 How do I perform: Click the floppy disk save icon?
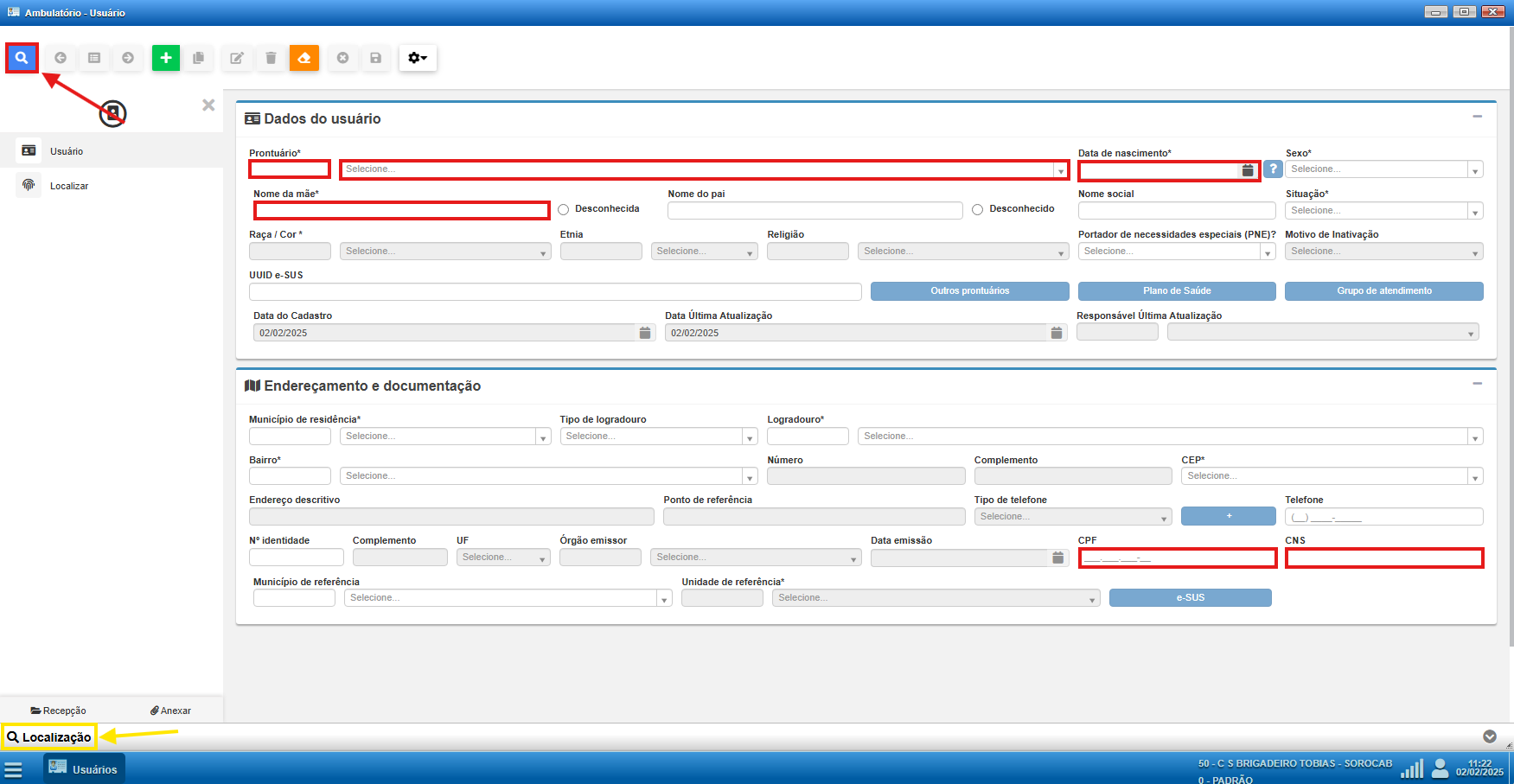pos(375,58)
